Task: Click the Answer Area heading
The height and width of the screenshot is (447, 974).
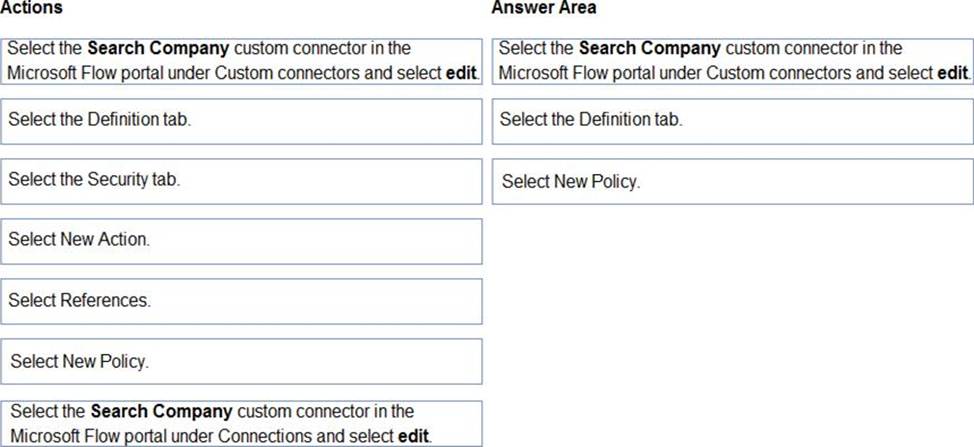Action: point(544,7)
